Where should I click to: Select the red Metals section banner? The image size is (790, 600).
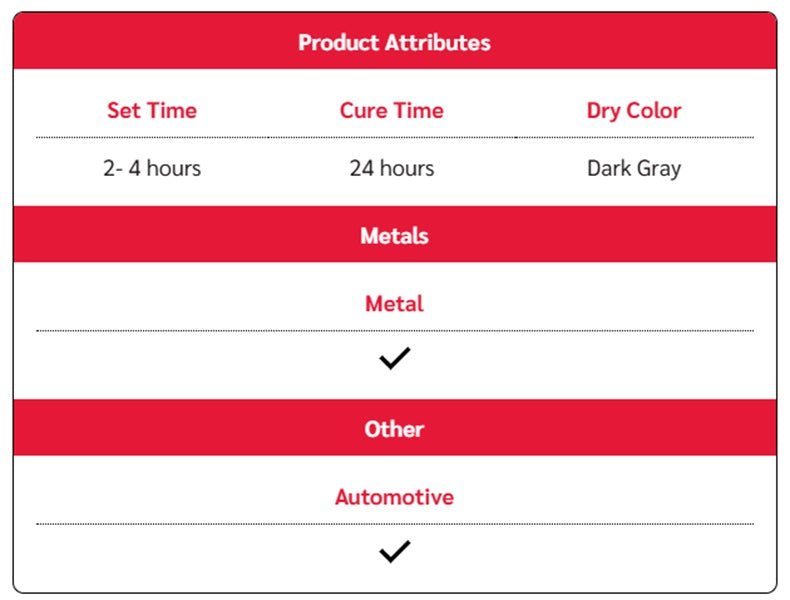tap(394, 234)
